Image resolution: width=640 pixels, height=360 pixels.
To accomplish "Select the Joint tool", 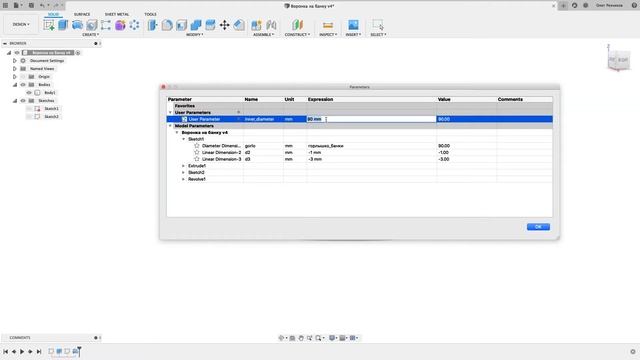I will tap(271, 25).
